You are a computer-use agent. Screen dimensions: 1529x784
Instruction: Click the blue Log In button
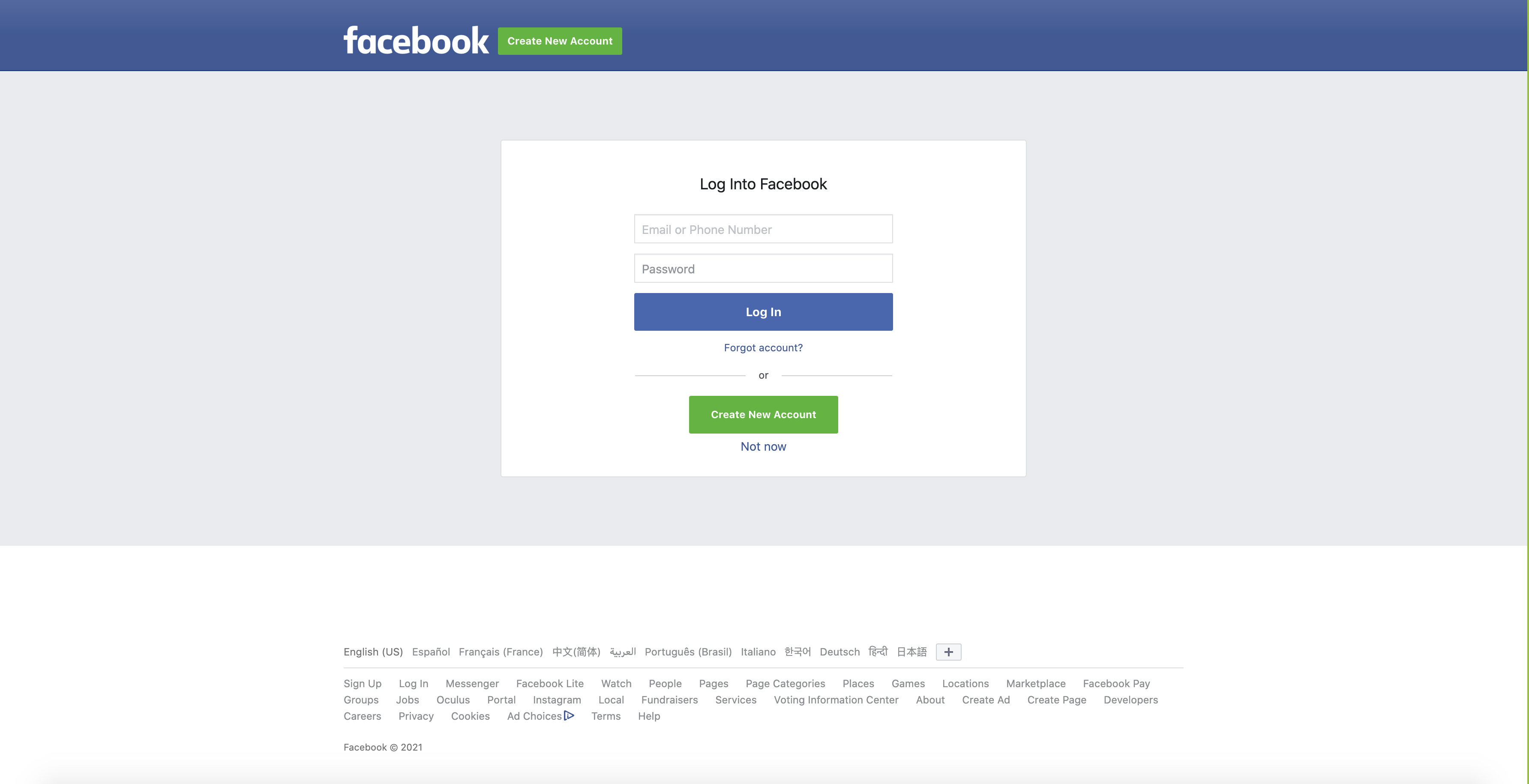click(x=763, y=311)
